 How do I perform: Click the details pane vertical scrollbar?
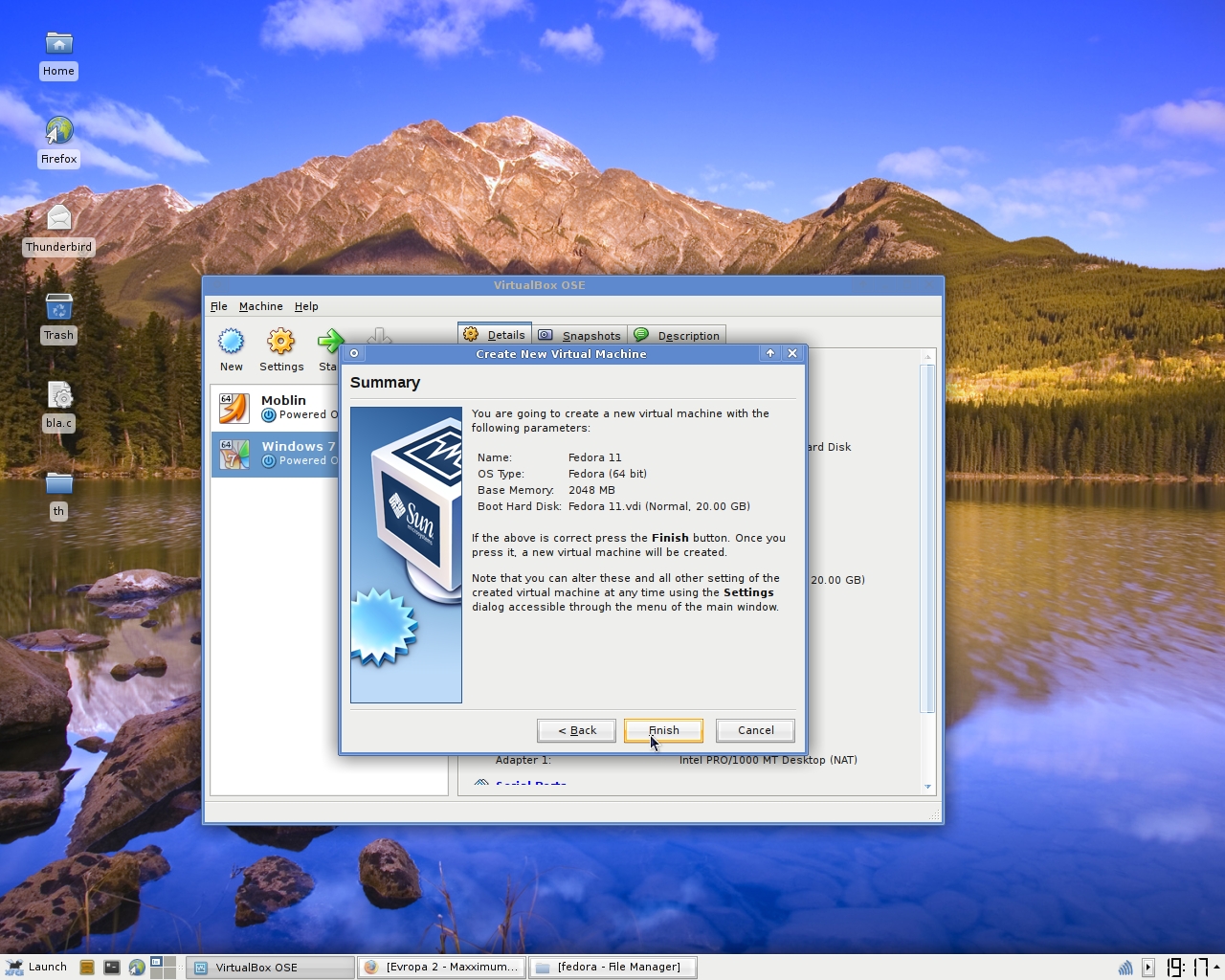click(x=926, y=538)
